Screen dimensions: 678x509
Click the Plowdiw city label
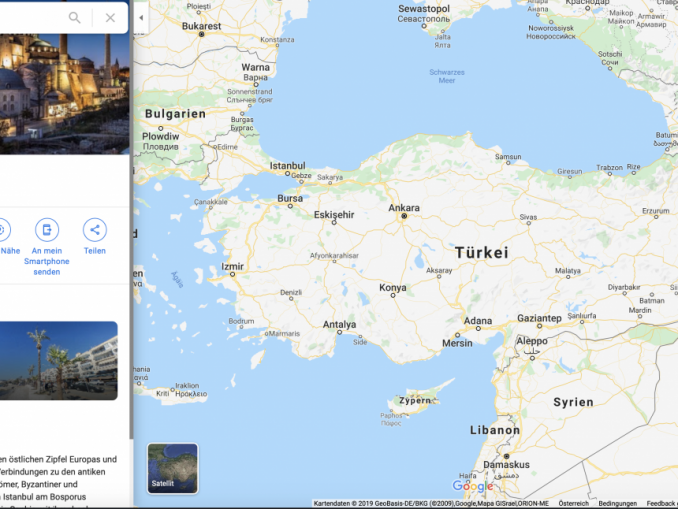pos(160,136)
